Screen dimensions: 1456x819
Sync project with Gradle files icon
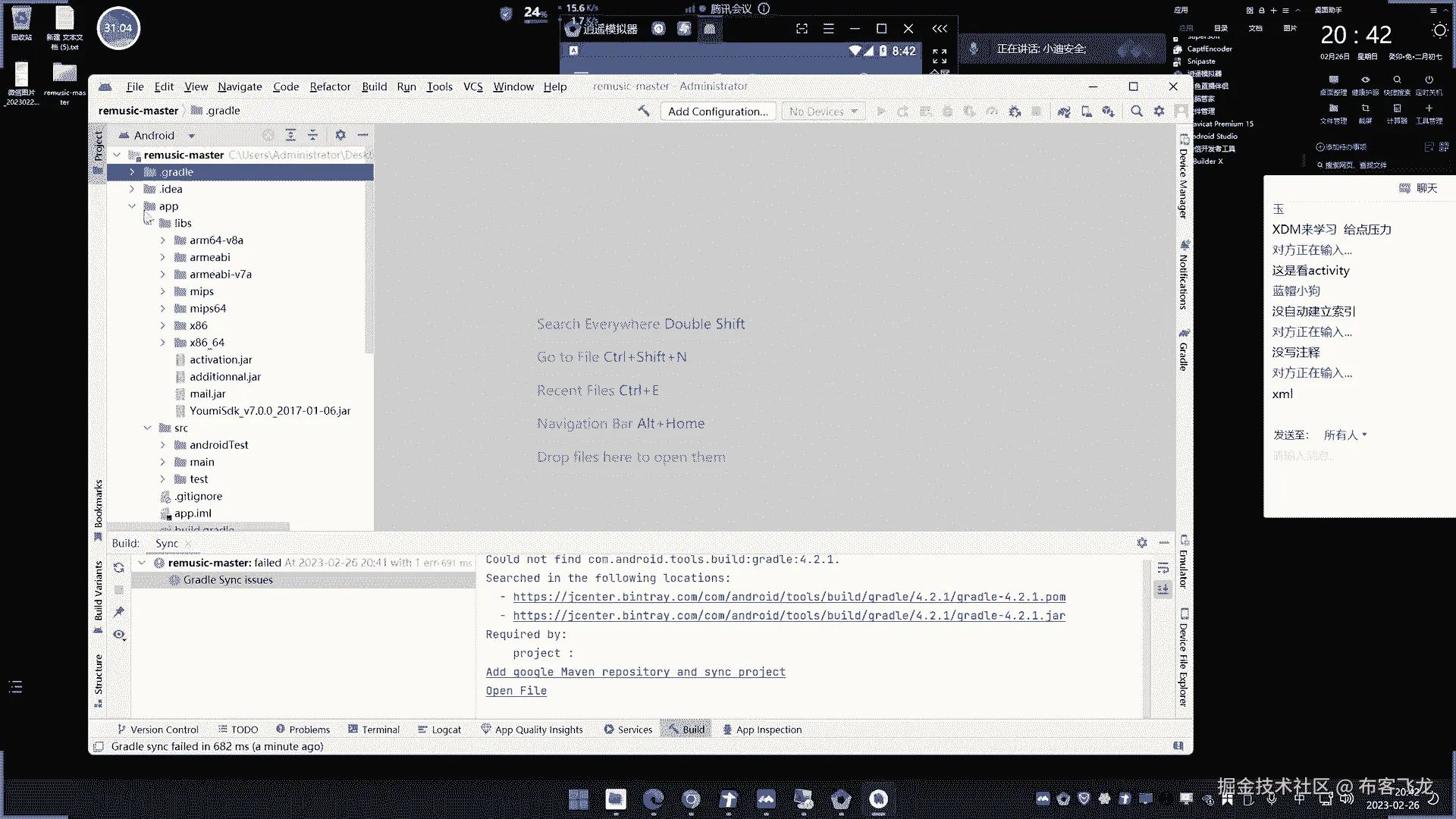coord(1064,111)
